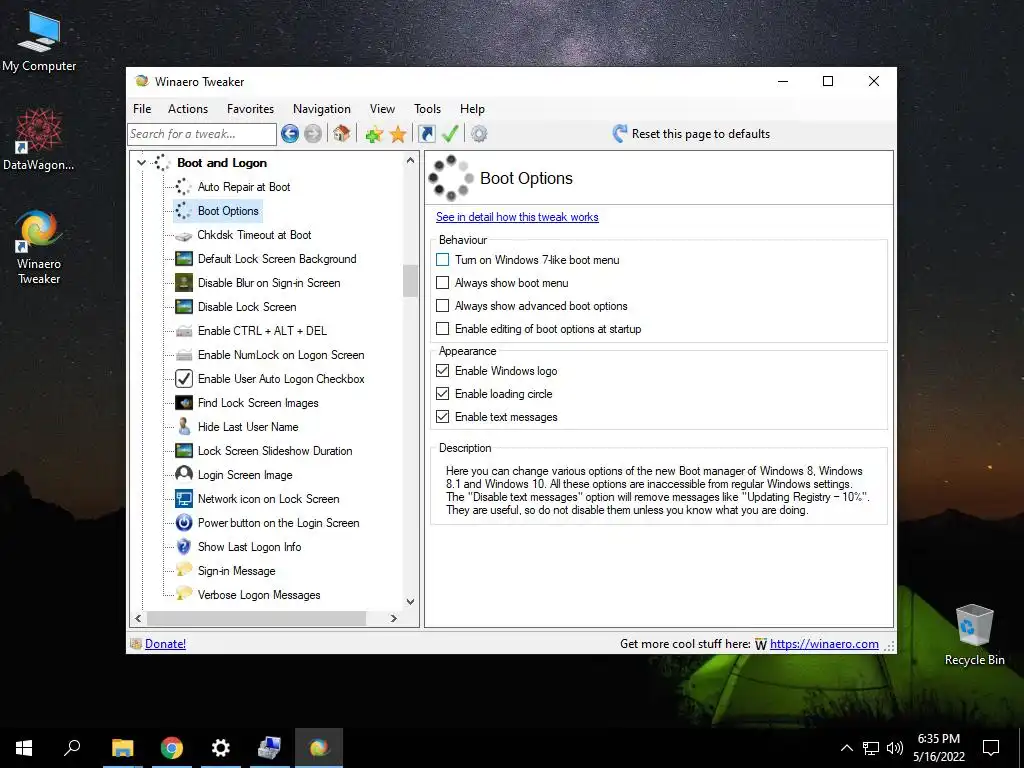Click the Find Lock Screen Images icon
Viewport: 1024px width, 768px height.
pyautogui.click(x=184, y=403)
